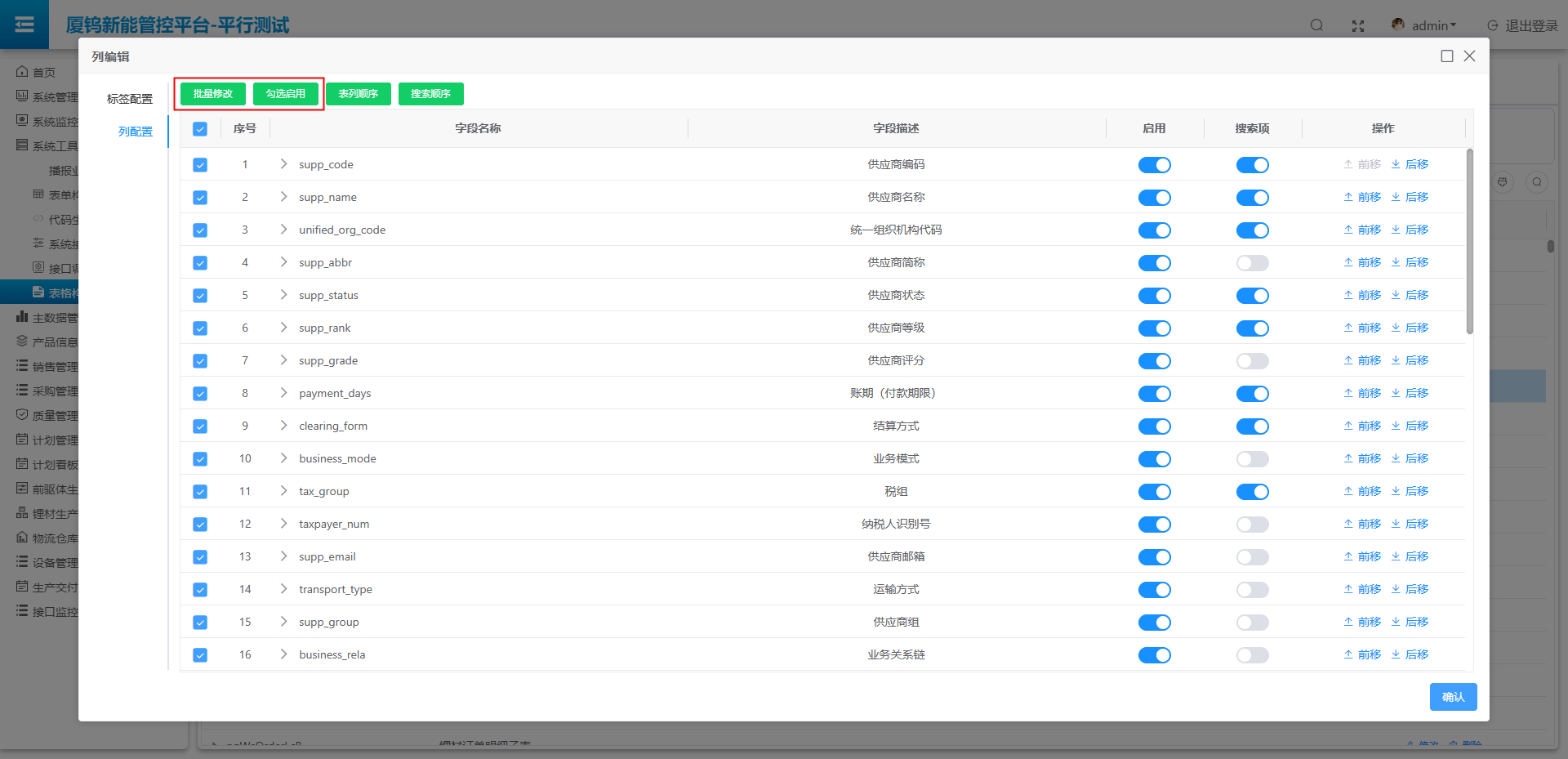This screenshot has width=1568, height=759.
Task: Move supp_status row down with 后移
Action: (x=1410, y=295)
